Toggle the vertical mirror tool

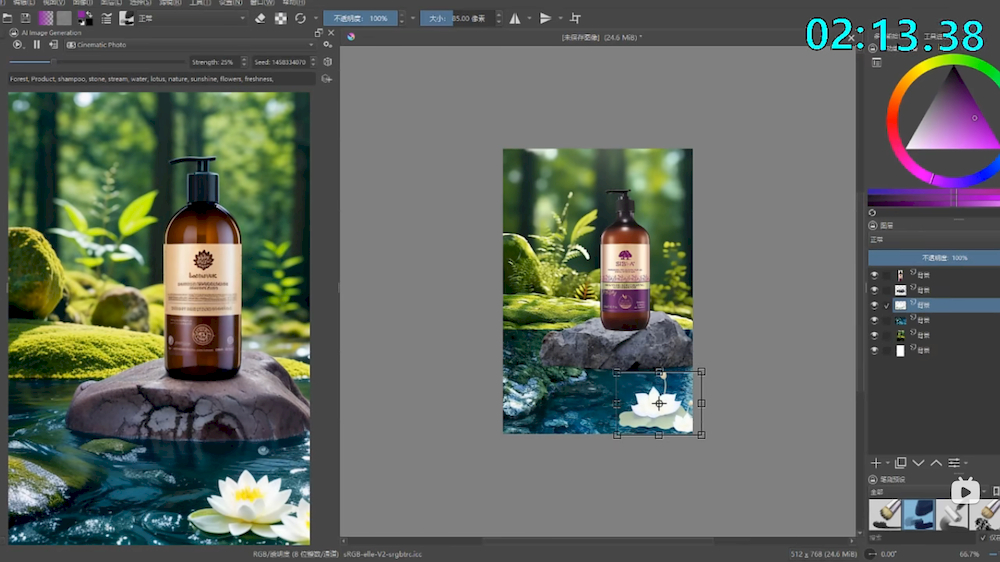point(545,18)
